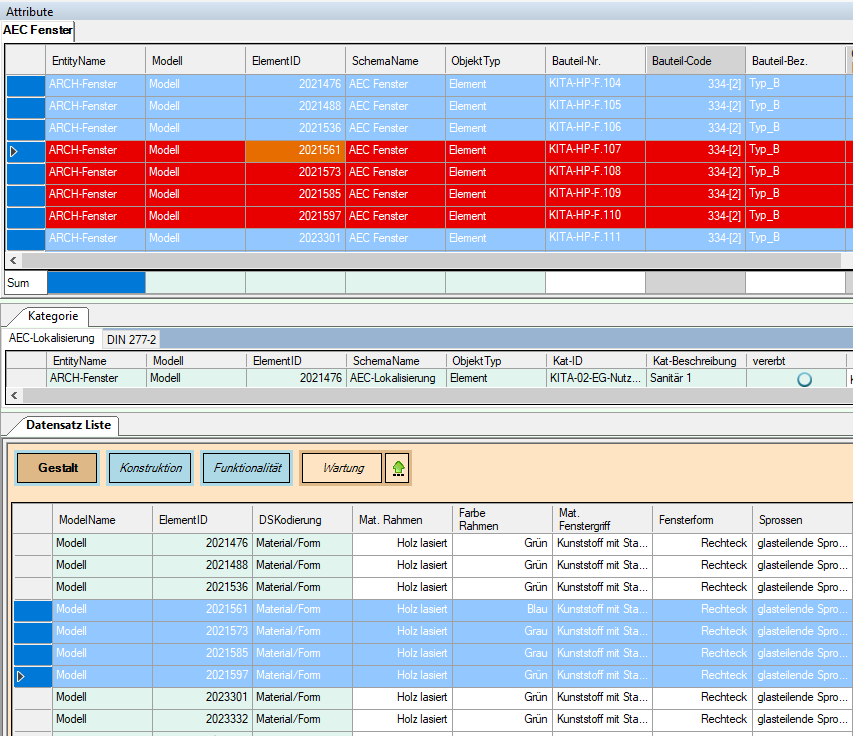Click the Funktionalität button
853x736 pixels.
click(247, 468)
